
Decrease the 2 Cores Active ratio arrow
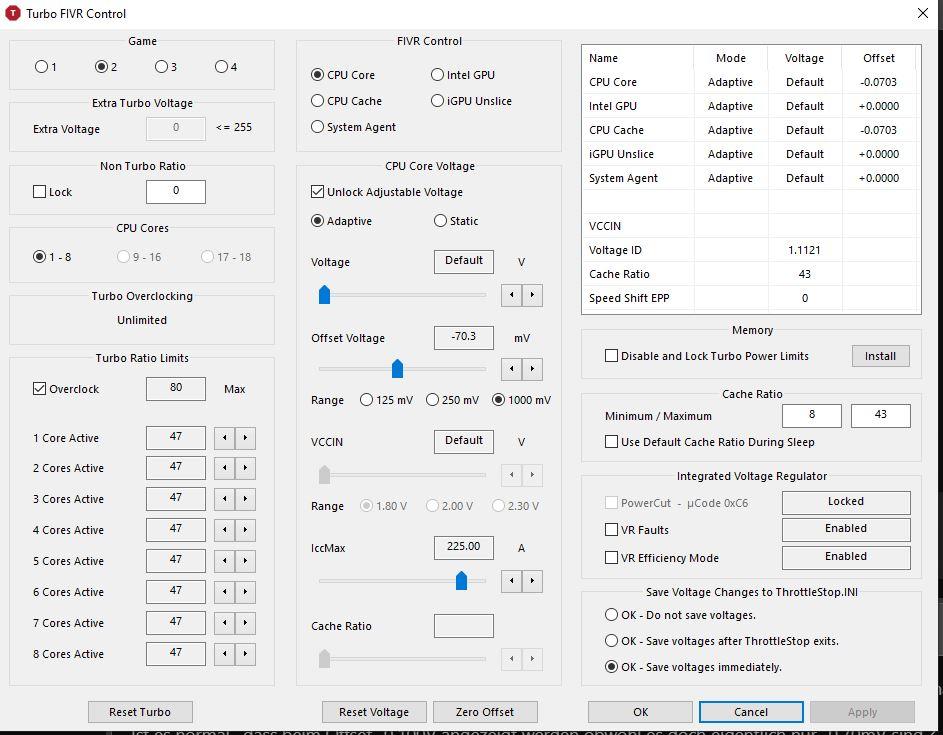(224, 468)
